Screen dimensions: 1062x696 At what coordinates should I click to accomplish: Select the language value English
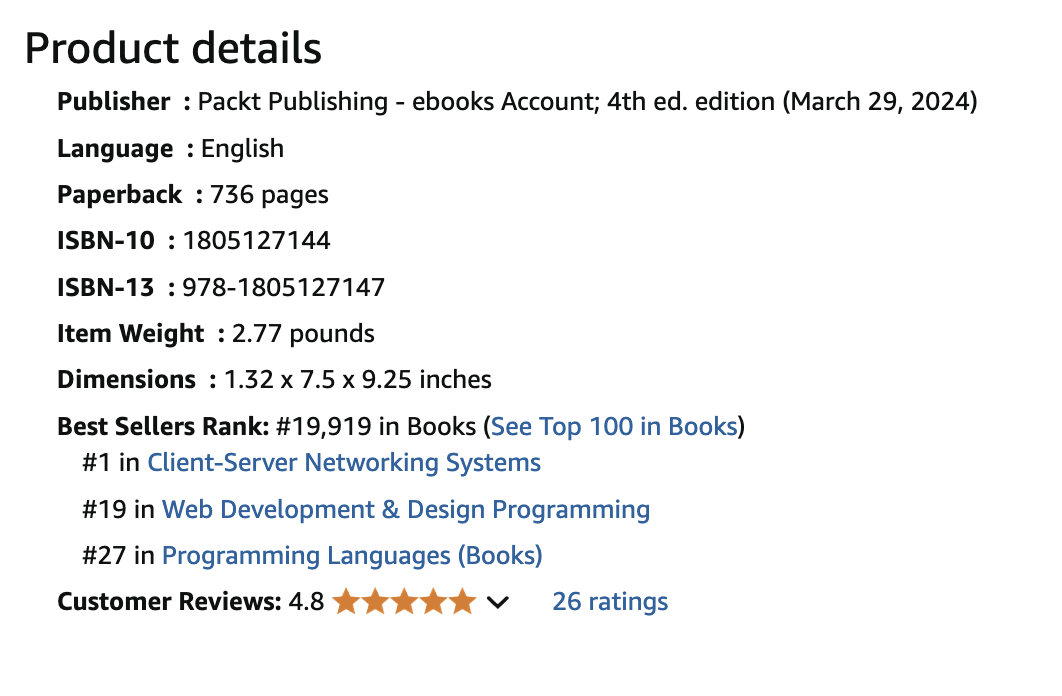coord(242,148)
